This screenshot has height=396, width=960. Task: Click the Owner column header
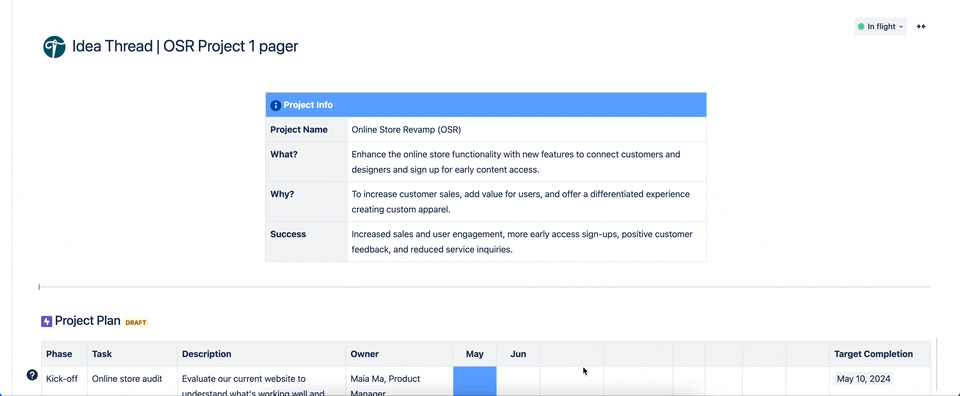tap(364, 354)
